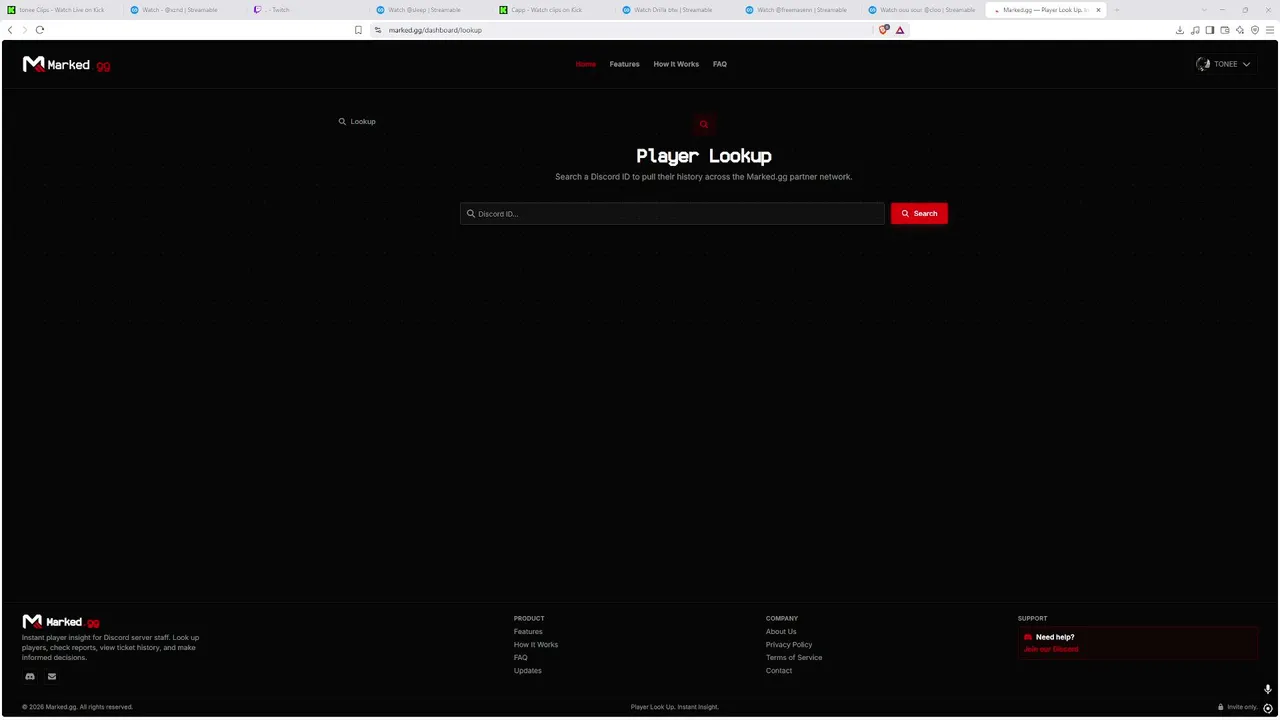Click the target circle icon at bottom right
The height and width of the screenshot is (720, 1280).
(x=1268, y=708)
